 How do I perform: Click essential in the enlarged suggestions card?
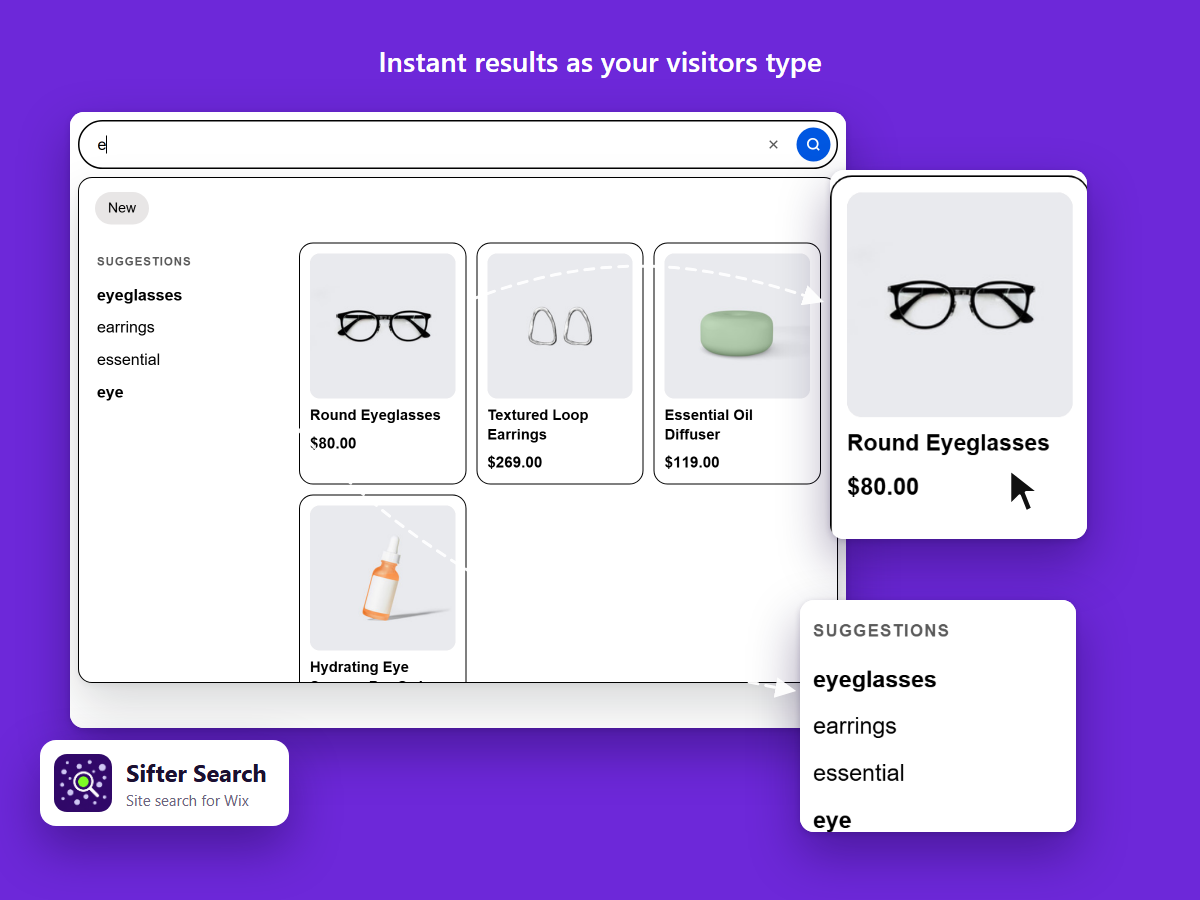[x=859, y=773]
